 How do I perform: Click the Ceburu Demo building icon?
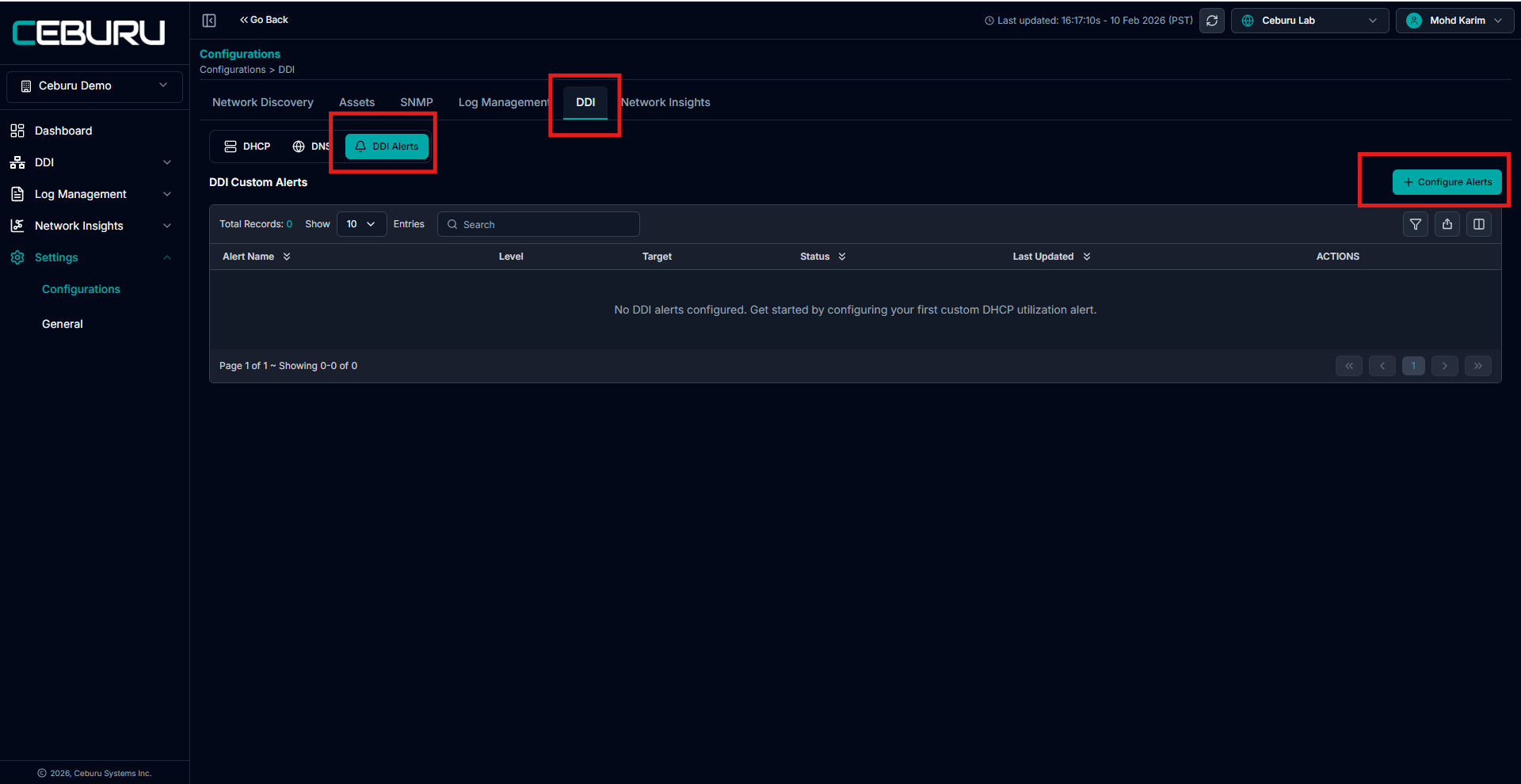(26, 86)
